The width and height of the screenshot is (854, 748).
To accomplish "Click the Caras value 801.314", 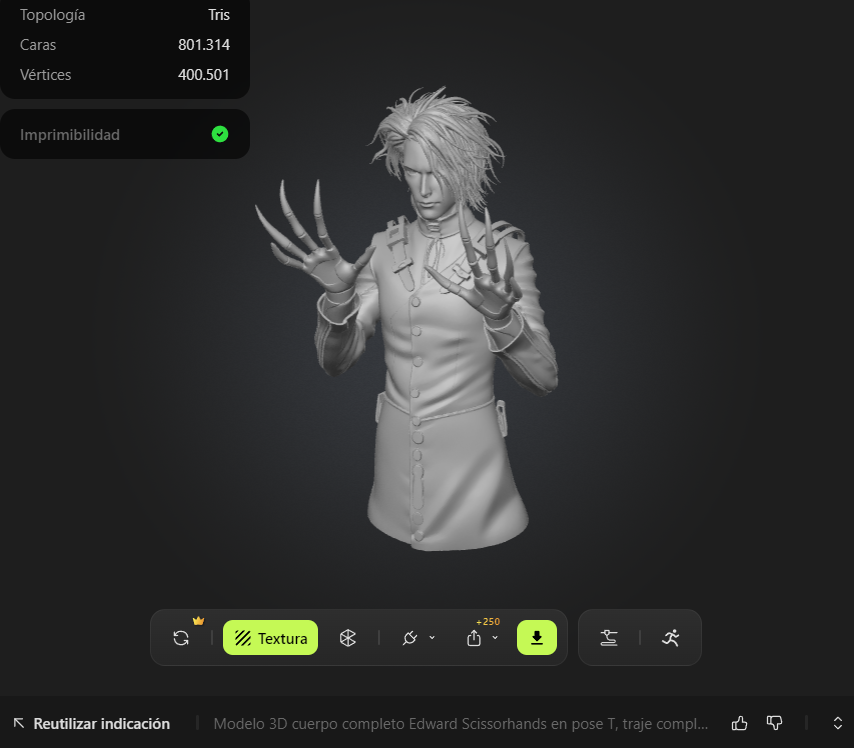I will (204, 45).
